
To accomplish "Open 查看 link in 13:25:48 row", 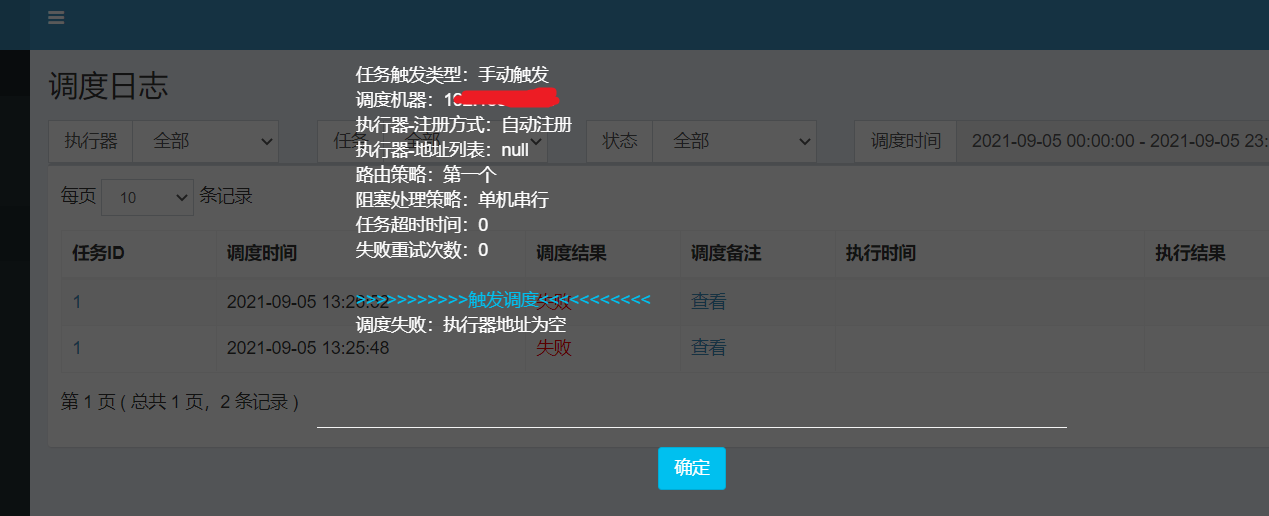I will (x=708, y=348).
